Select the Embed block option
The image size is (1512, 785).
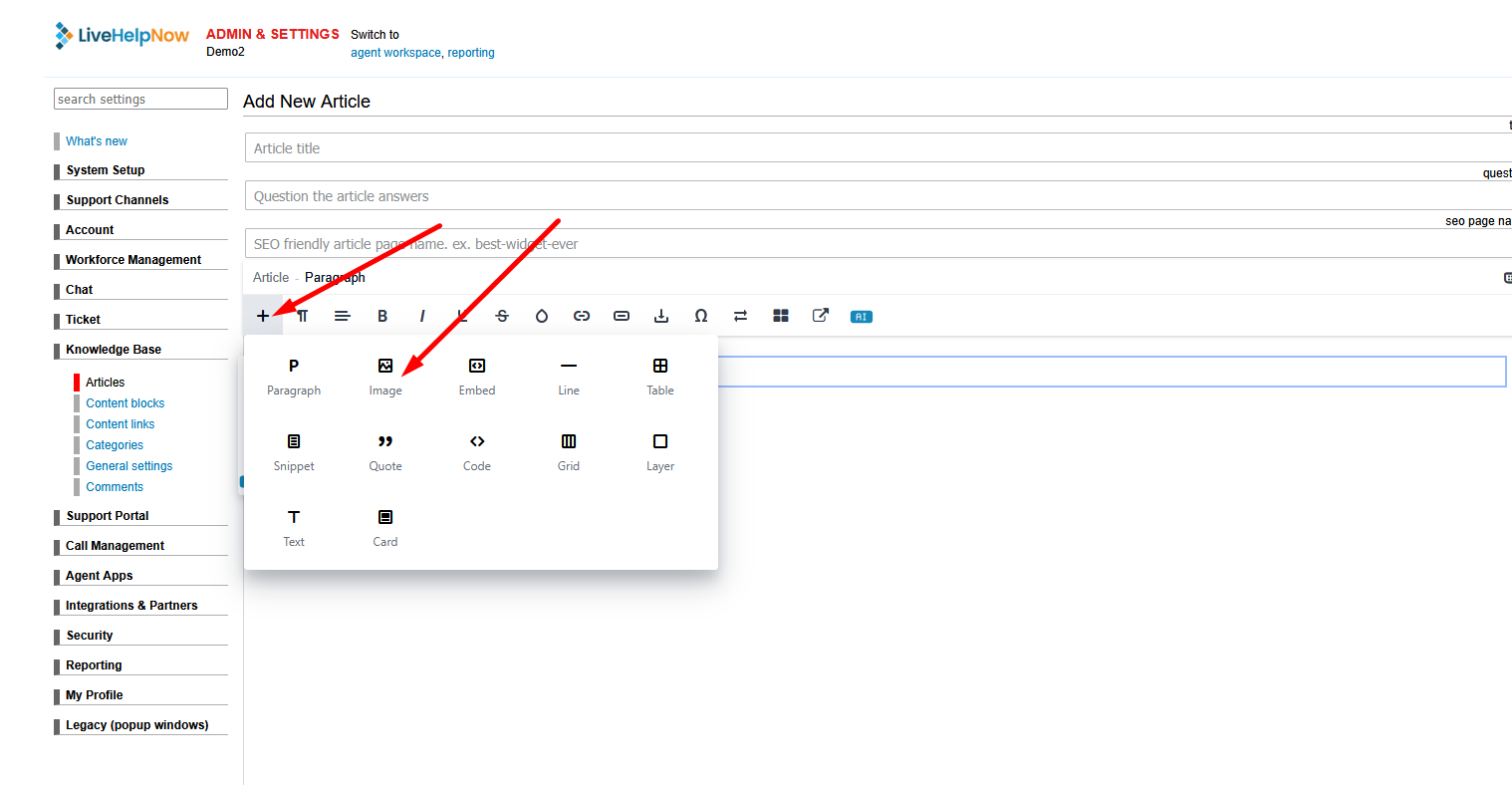(x=477, y=377)
